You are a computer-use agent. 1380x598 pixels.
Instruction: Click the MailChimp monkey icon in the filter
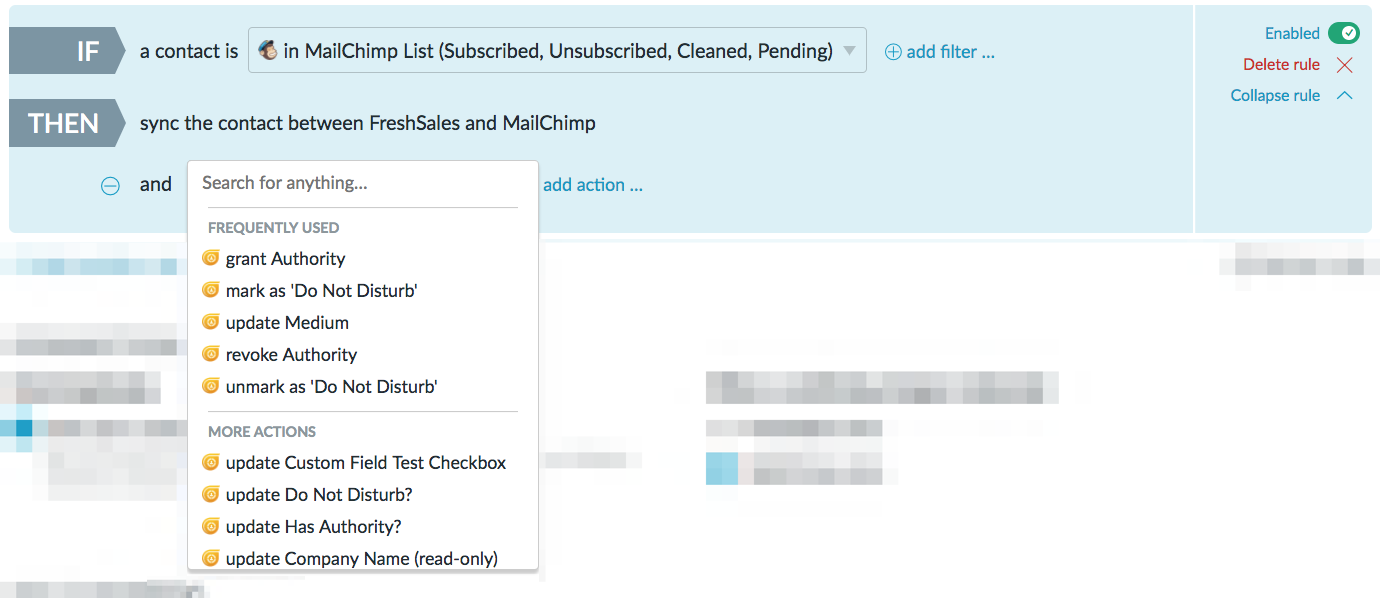click(x=268, y=51)
